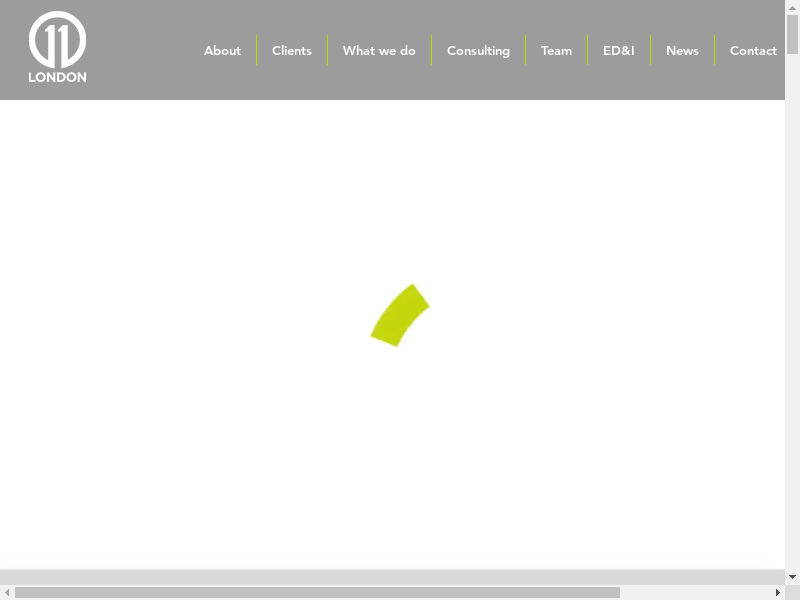Click the horizontal scrollbar left arrow
The width and height of the screenshot is (800, 600).
[x=7, y=592]
